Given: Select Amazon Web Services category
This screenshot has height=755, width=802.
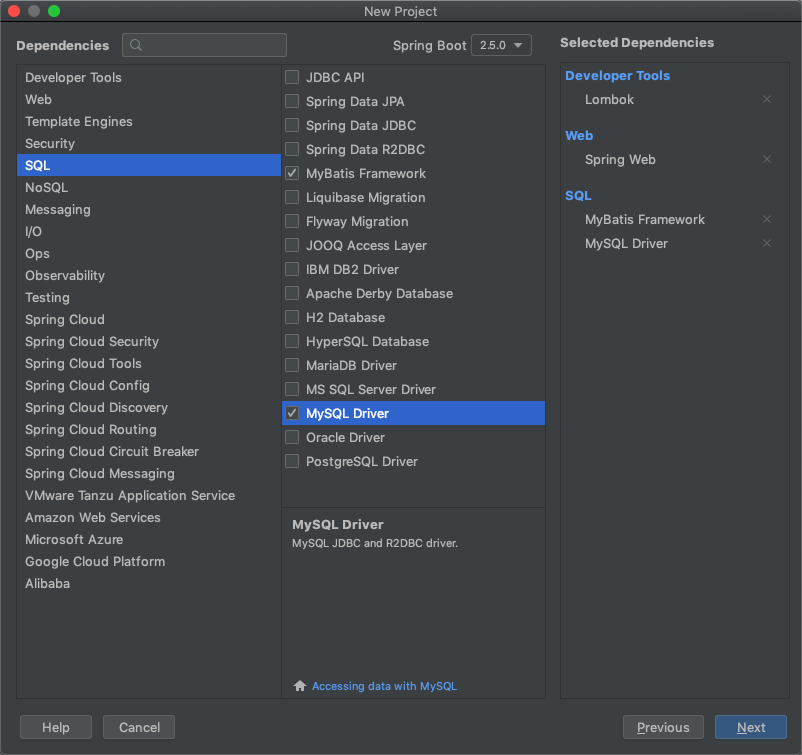Looking at the screenshot, I should click(149, 517).
